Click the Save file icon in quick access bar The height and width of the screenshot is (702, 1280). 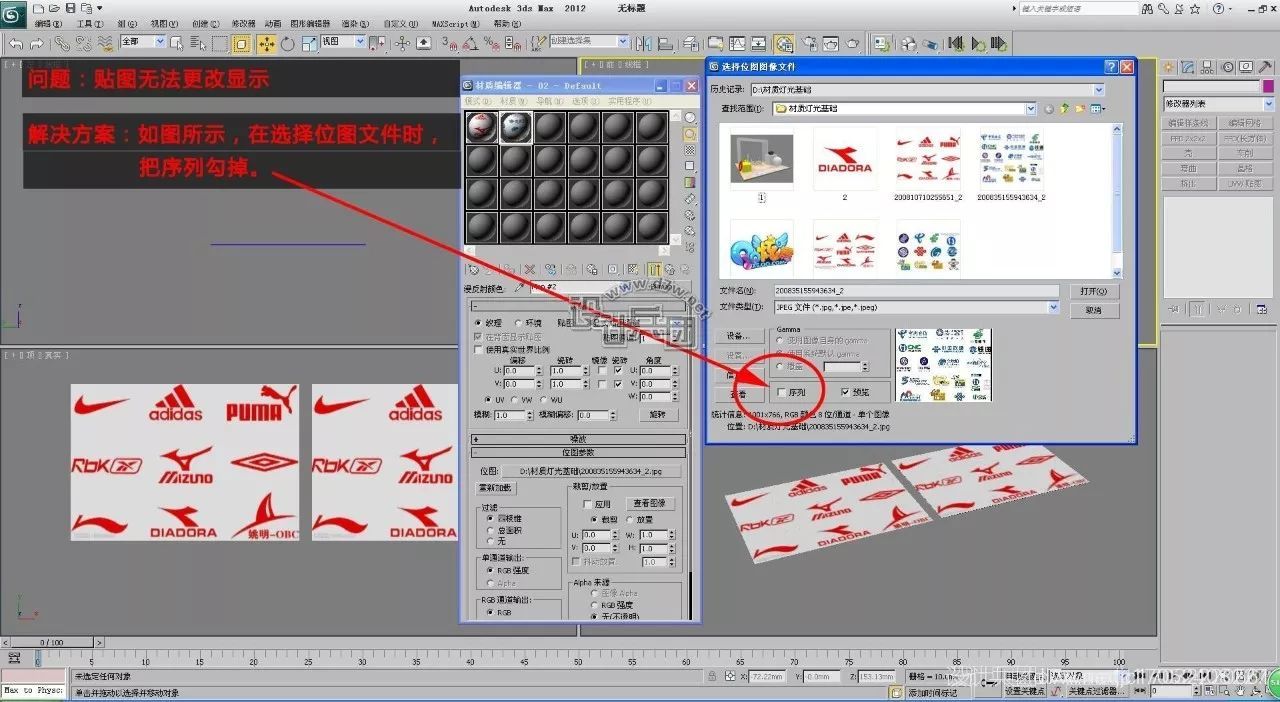[x=70, y=8]
